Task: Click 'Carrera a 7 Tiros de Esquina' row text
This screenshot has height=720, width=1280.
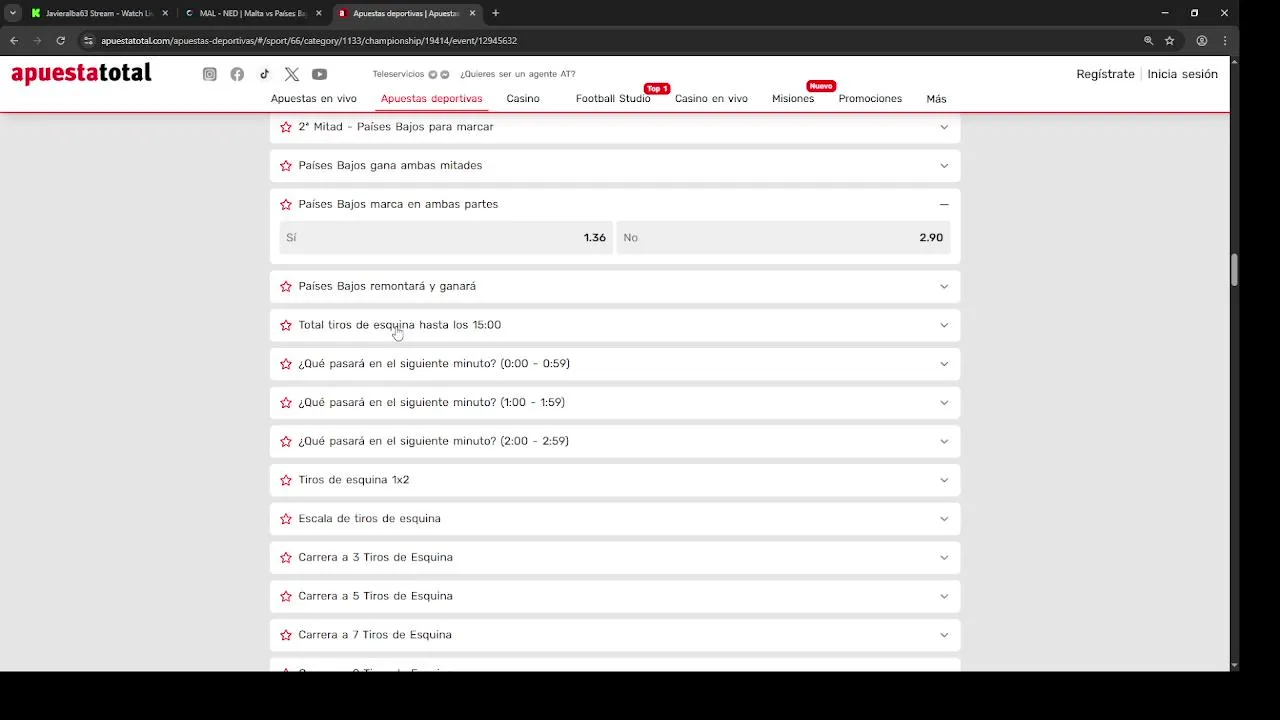Action: [x=375, y=635]
